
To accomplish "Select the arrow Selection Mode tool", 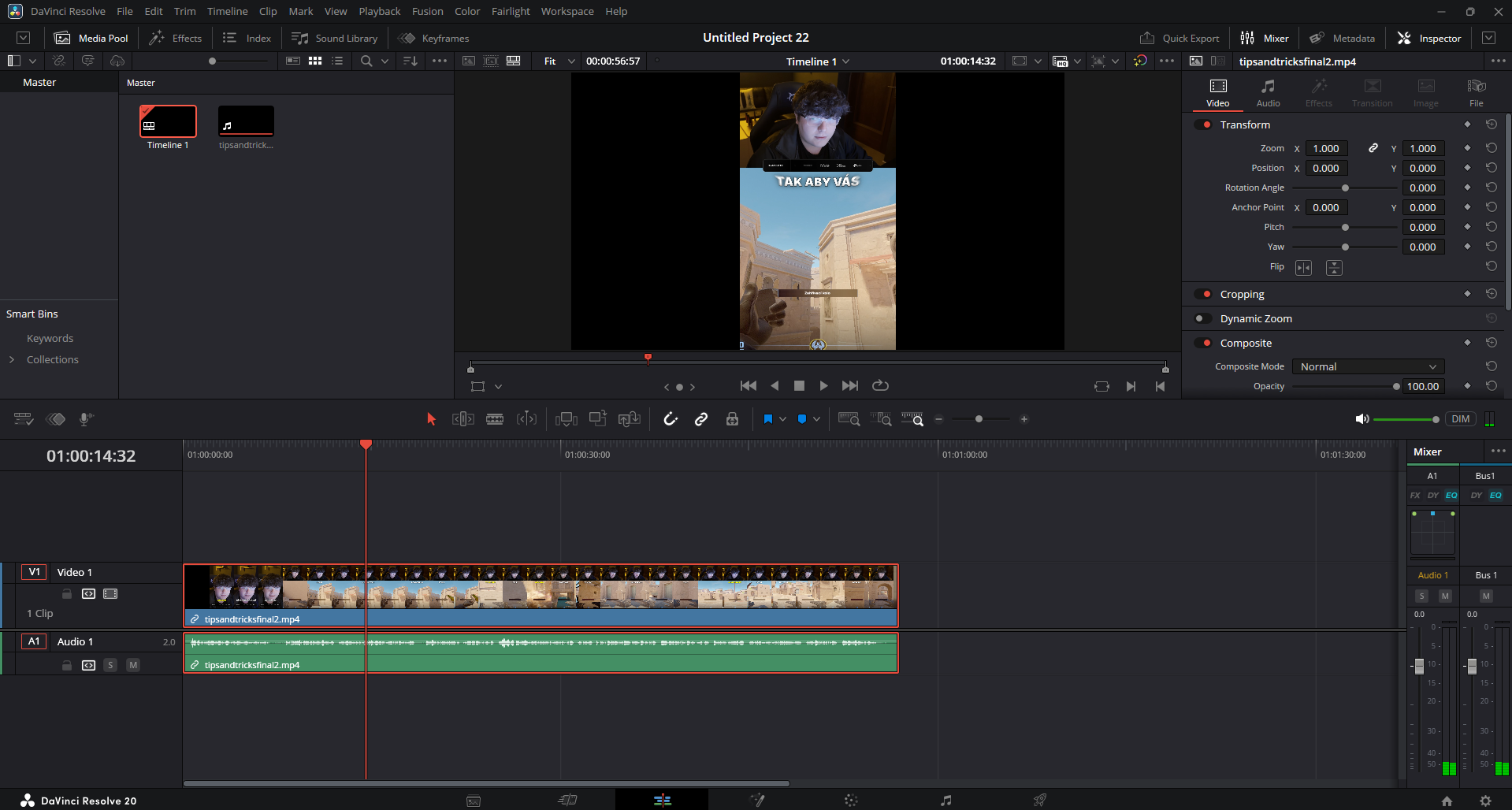I will coord(431,419).
